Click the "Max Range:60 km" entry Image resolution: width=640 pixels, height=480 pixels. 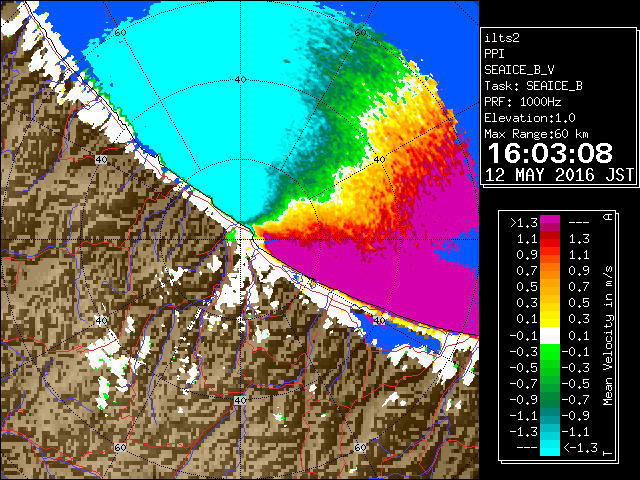(536, 134)
